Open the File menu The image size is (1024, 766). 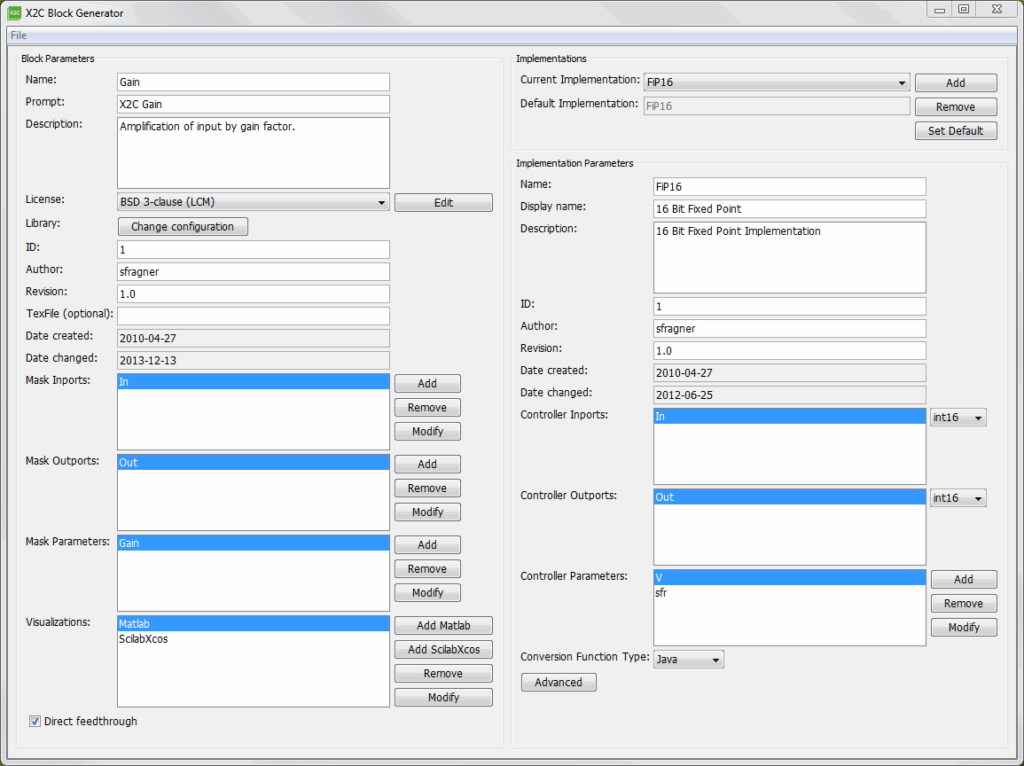pyautogui.click(x=19, y=35)
